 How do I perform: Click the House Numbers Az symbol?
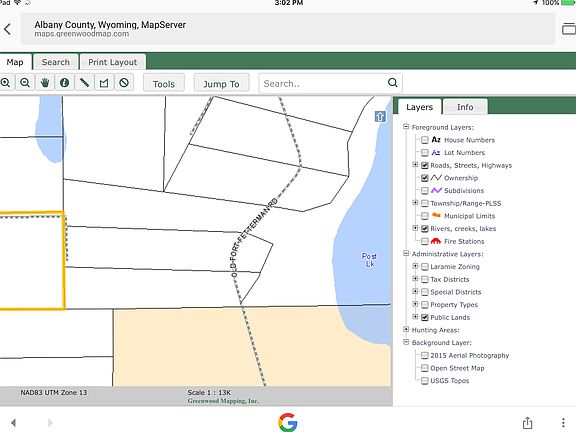436,140
